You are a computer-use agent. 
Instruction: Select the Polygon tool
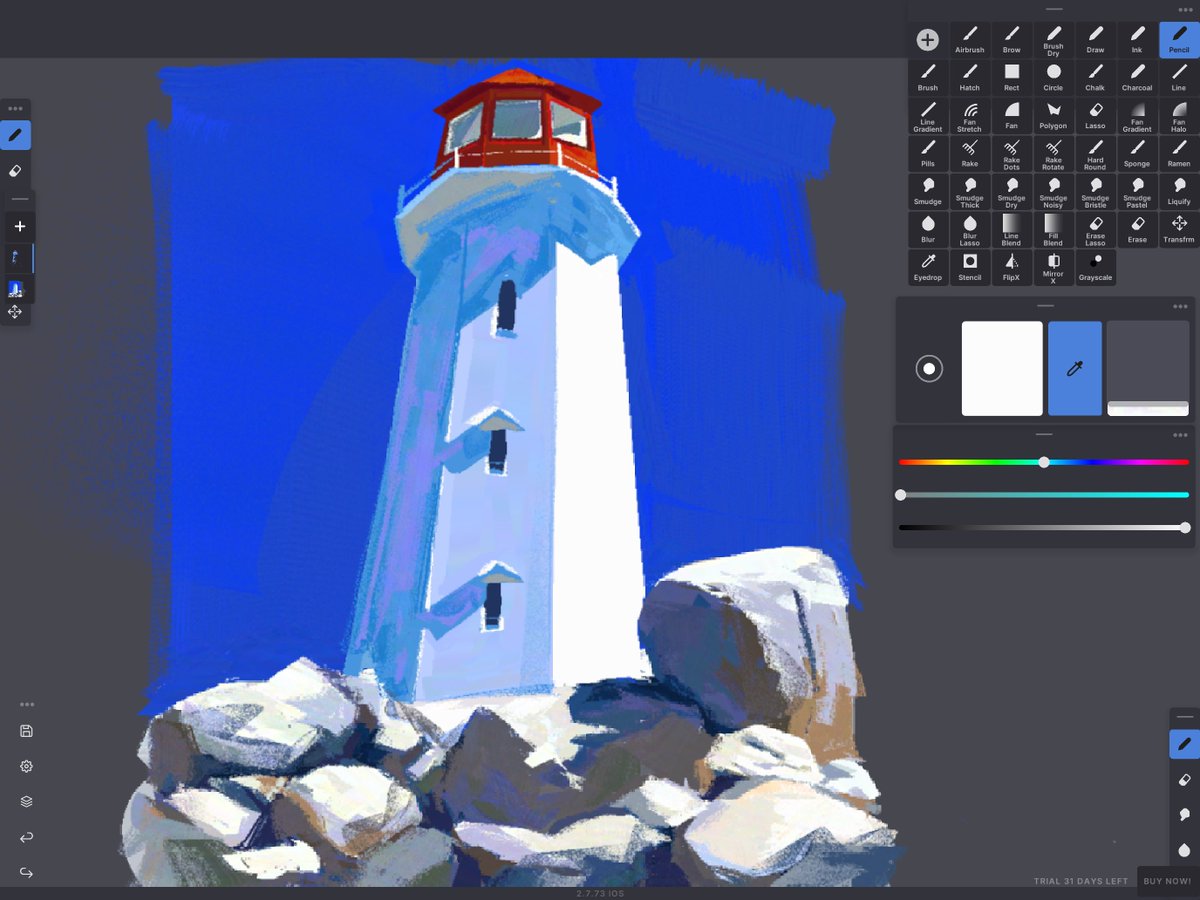pos(1053,116)
